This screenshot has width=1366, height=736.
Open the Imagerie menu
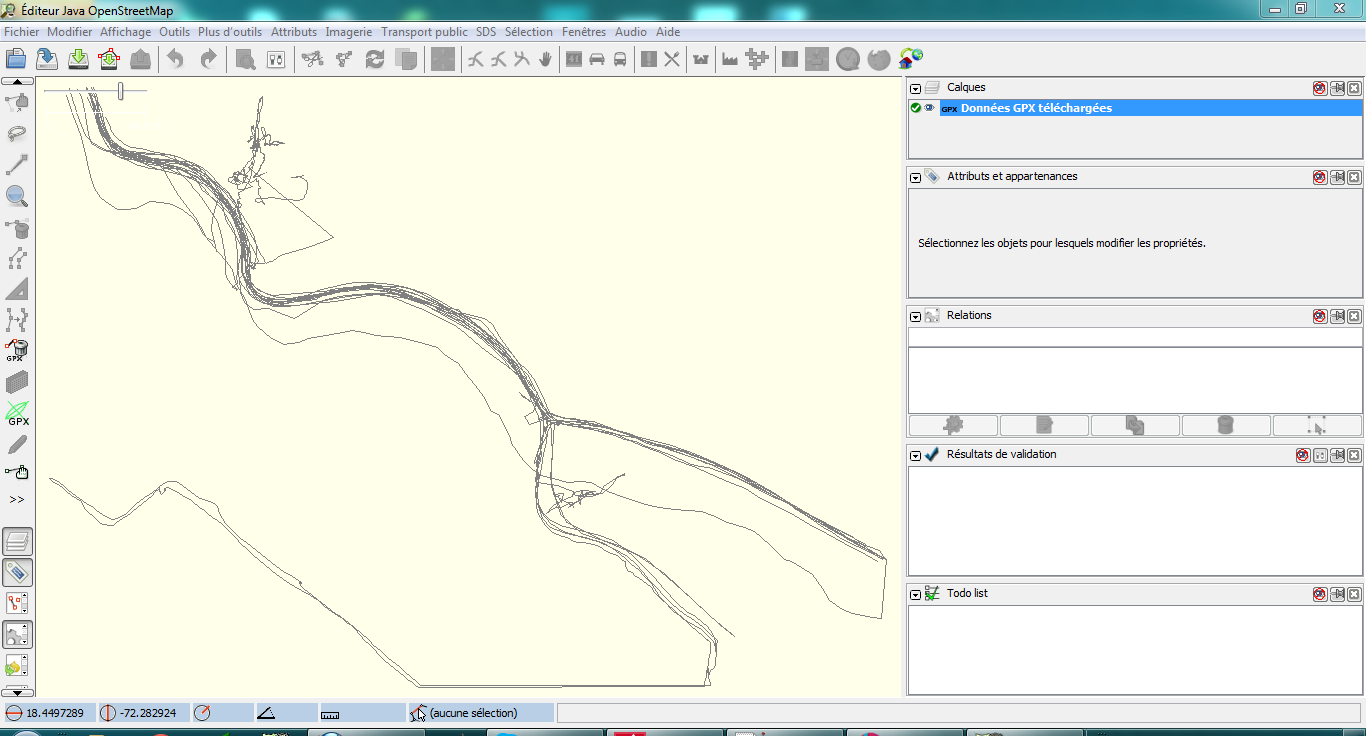349,32
